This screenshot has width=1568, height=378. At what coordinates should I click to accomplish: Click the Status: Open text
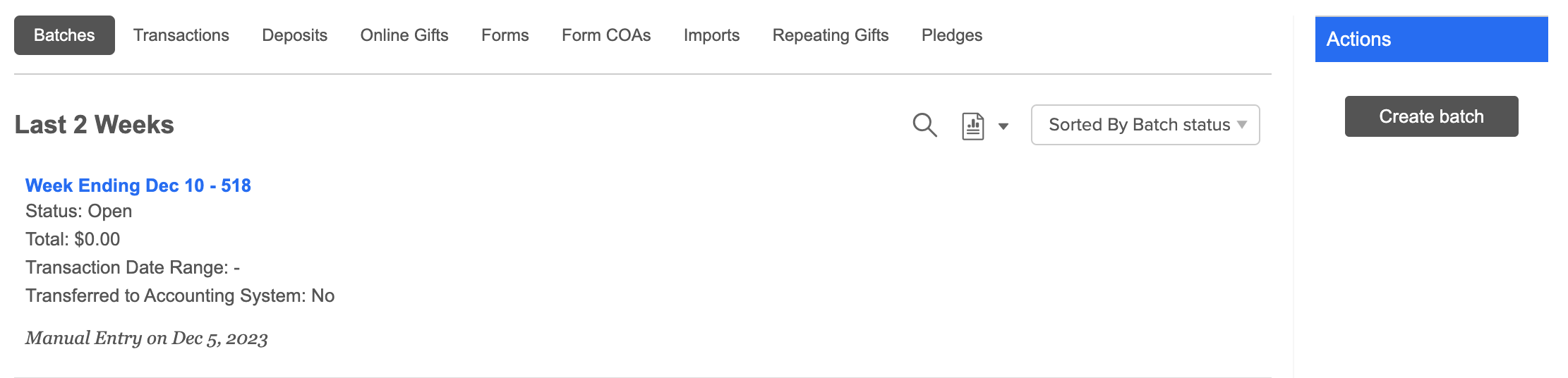pyautogui.click(x=79, y=212)
